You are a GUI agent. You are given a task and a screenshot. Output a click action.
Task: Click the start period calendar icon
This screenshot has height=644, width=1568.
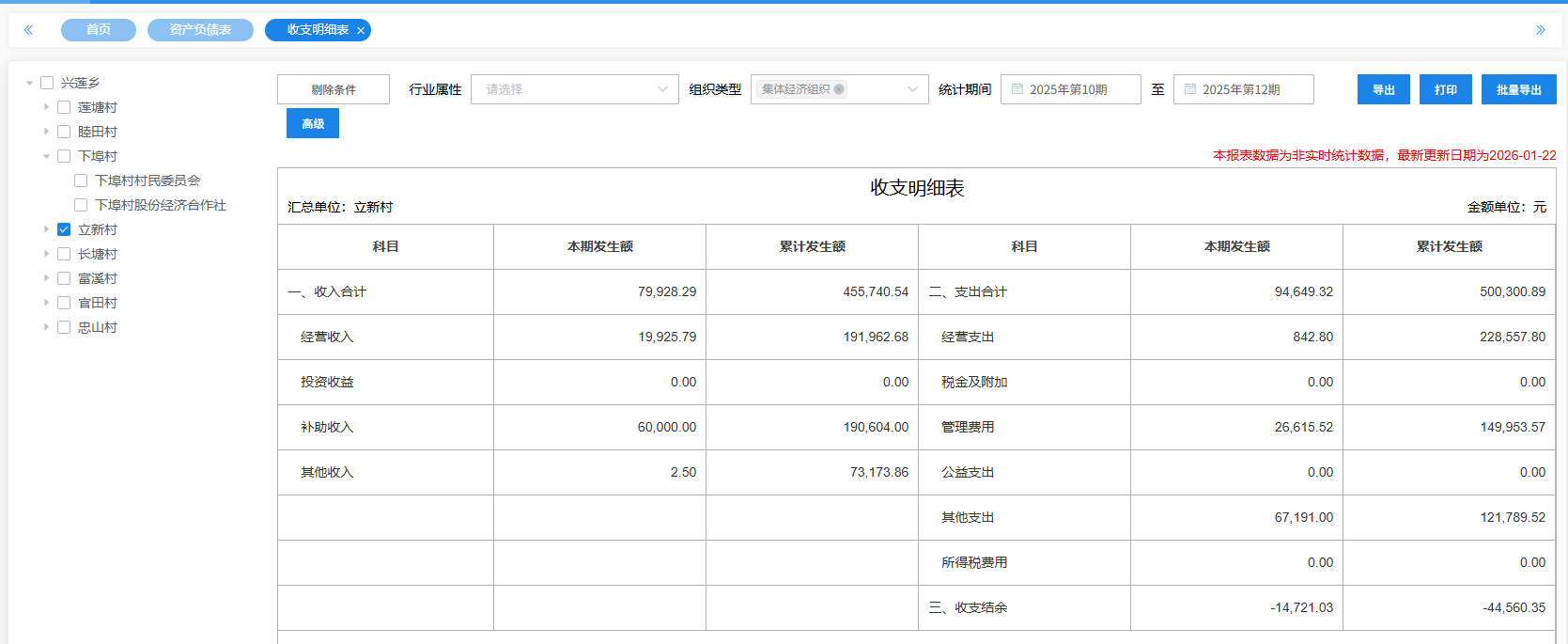(x=1017, y=89)
